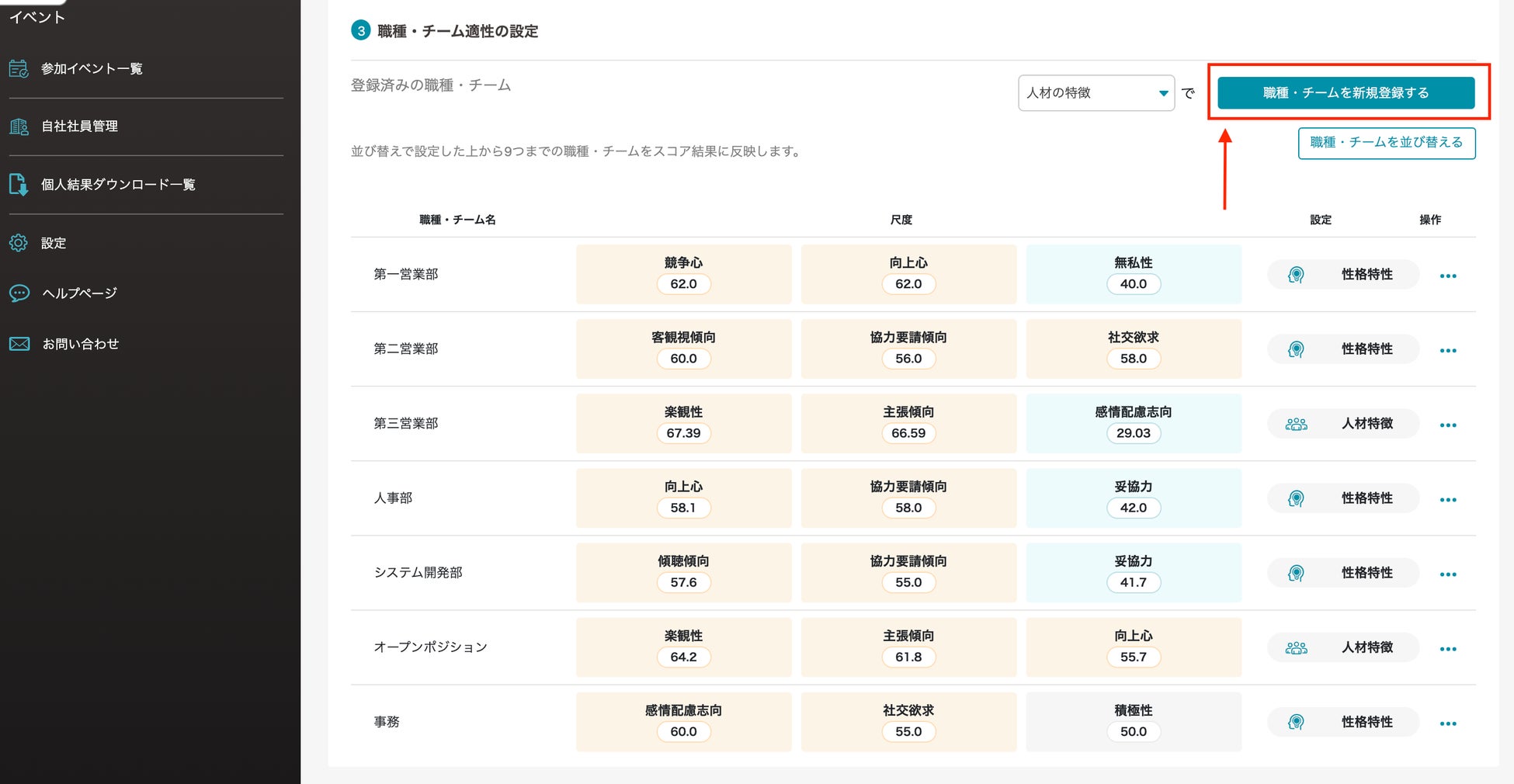The height and width of the screenshot is (784, 1514).
Task: Click the 競争心 62.0 scale cell
Action: (x=683, y=274)
